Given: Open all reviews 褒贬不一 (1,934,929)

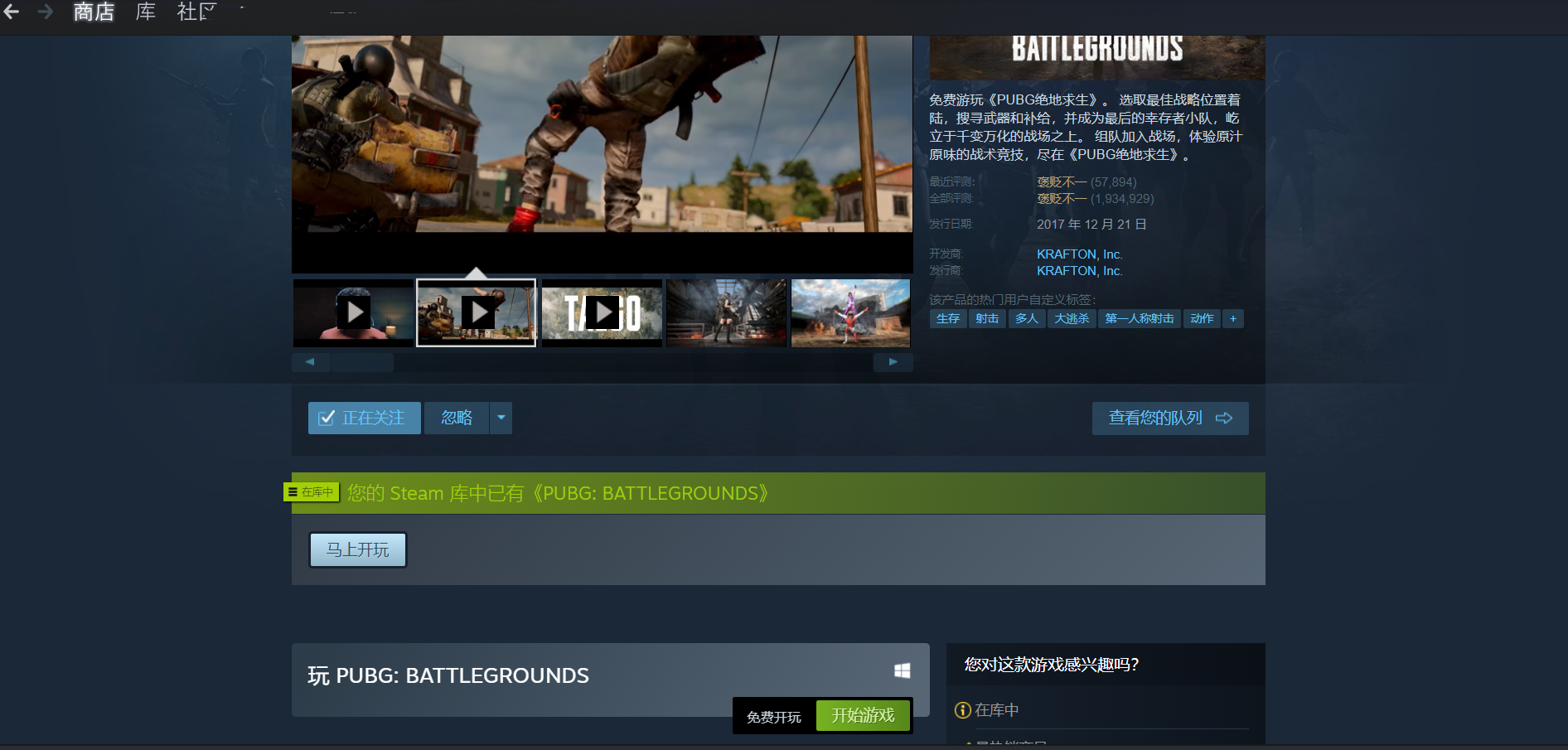Looking at the screenshot, I should click(1095, 199).
